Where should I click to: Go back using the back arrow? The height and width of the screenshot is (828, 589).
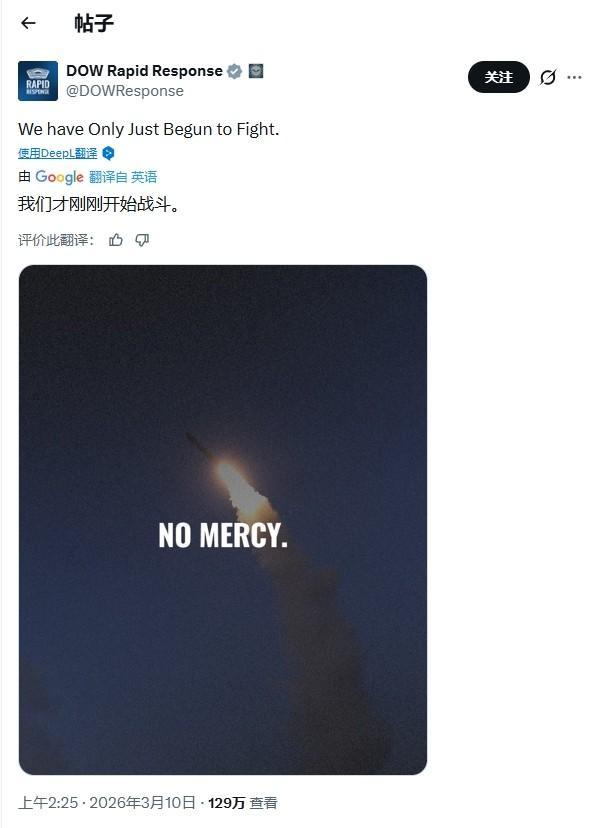(25, 24)
